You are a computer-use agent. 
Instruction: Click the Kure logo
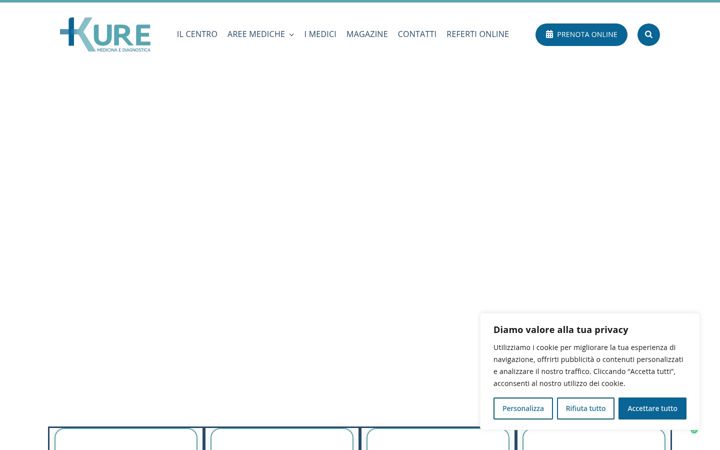[x=105, y=34]
